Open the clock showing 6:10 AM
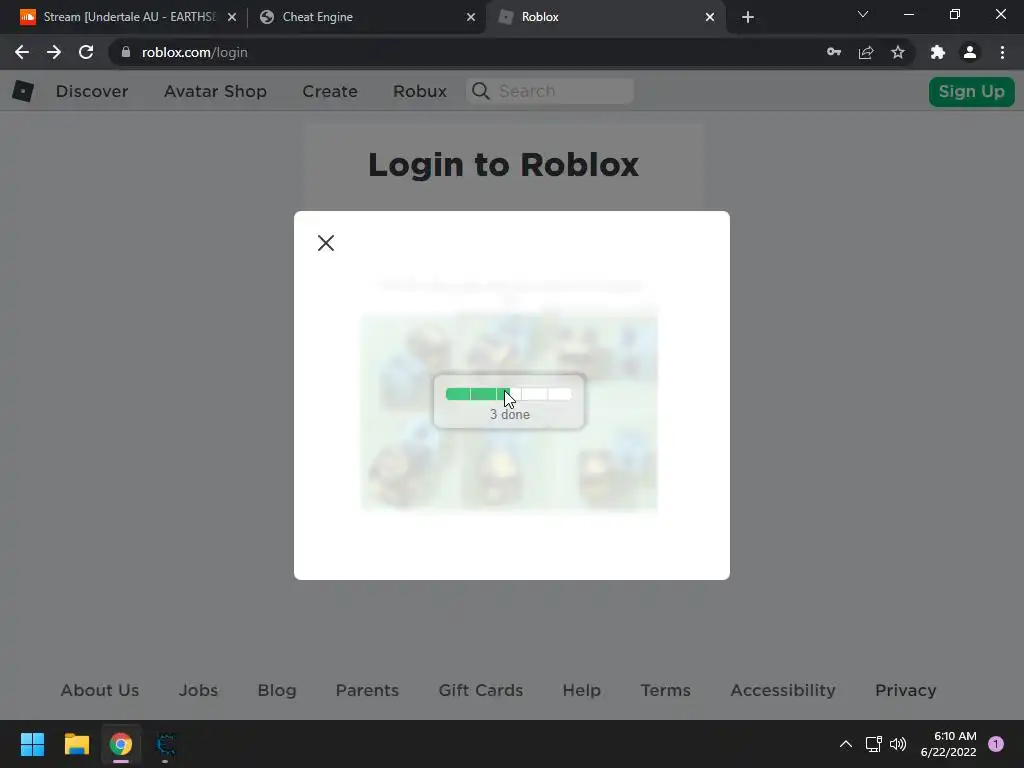Screen dimensions: 1024x768 [949, 744]
